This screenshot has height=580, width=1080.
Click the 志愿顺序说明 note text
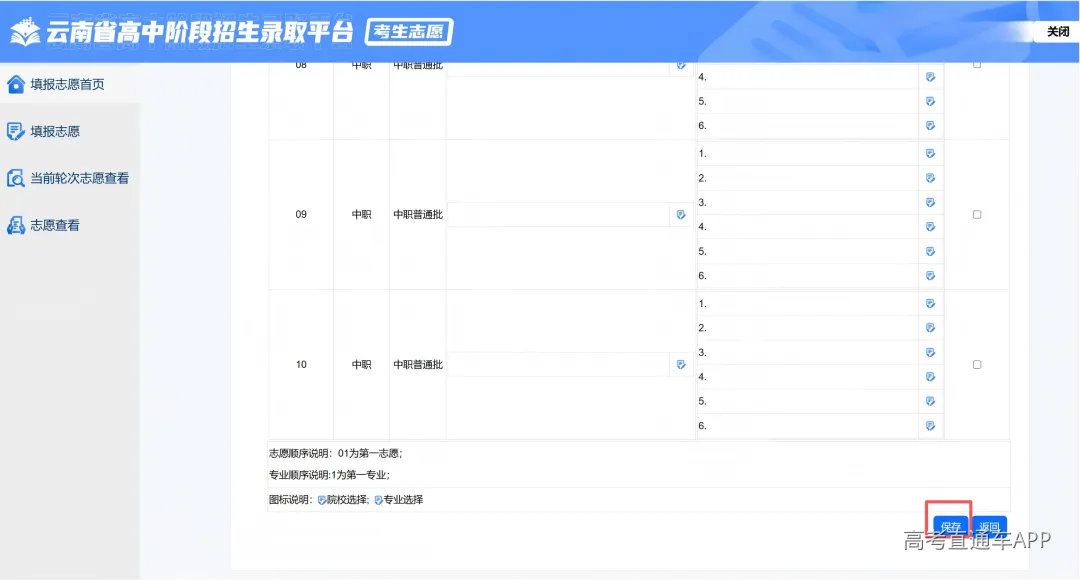335,453
